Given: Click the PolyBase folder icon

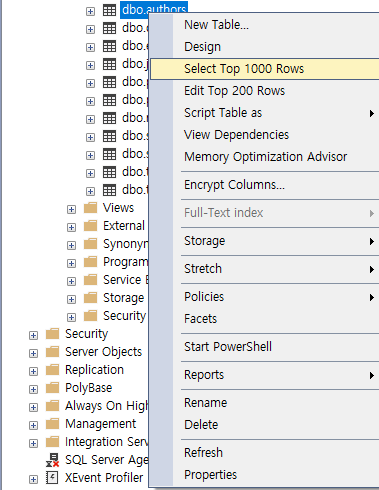Looking at the screenshot, I should tap(52, 388).
